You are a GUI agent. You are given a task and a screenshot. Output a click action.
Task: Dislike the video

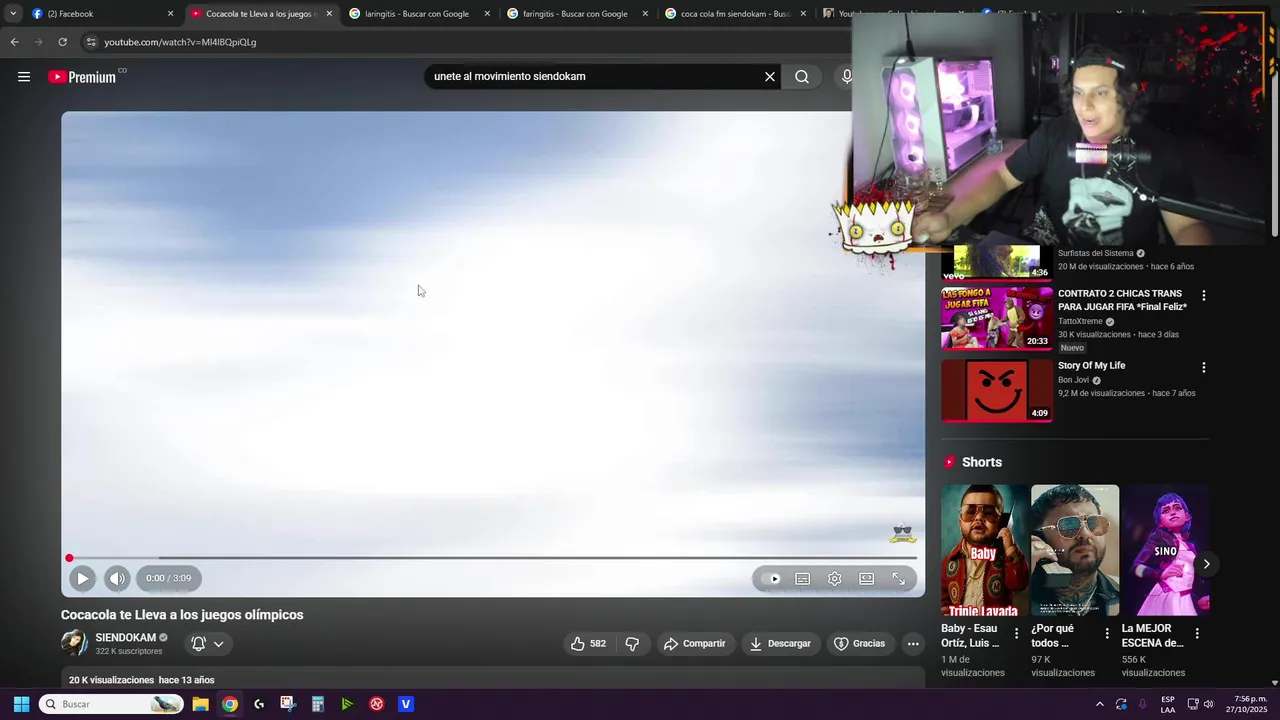point(632,644)
